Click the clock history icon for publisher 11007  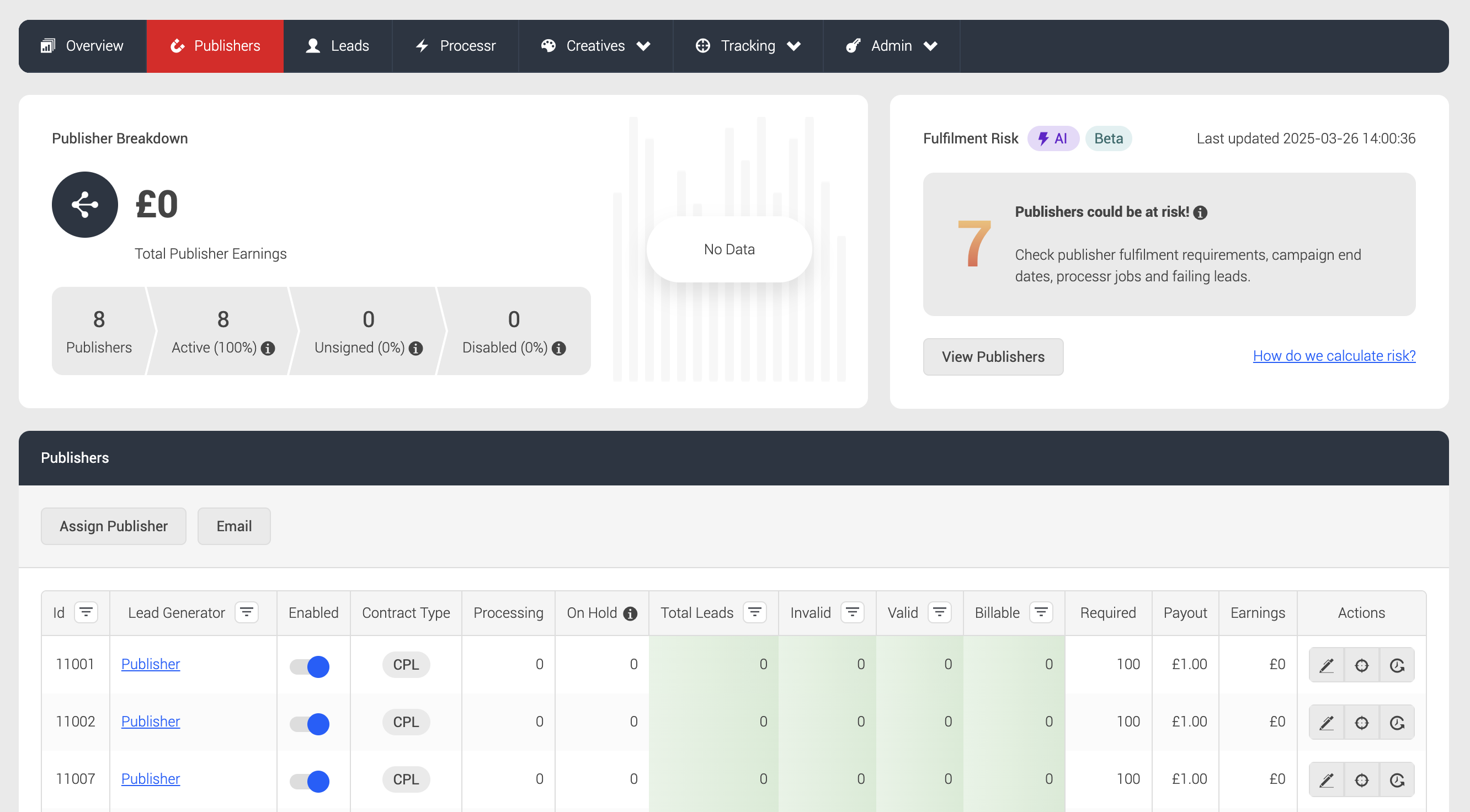coord(1397,779)
